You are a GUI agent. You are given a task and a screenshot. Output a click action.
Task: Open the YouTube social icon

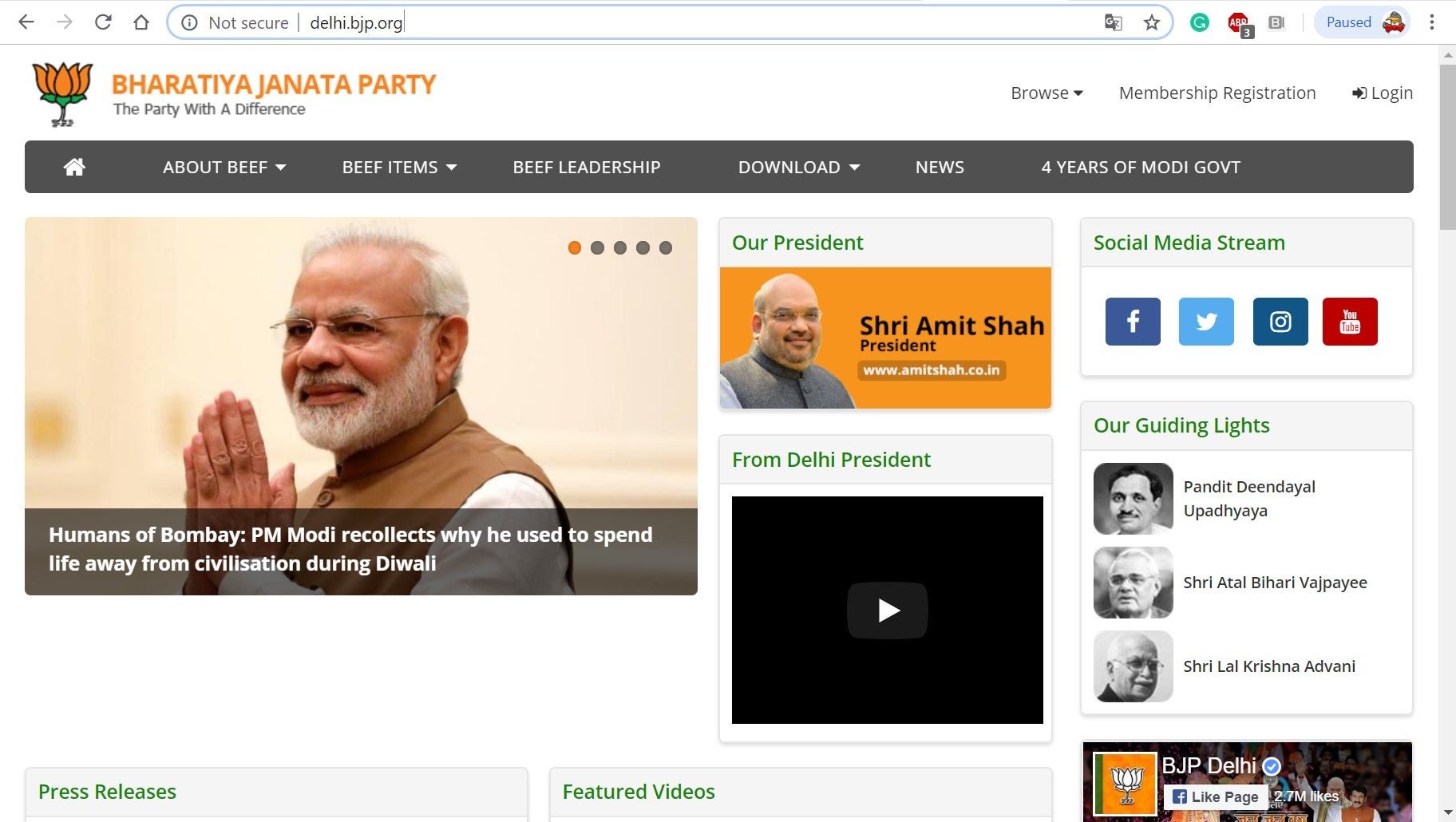pos(1350,322)
